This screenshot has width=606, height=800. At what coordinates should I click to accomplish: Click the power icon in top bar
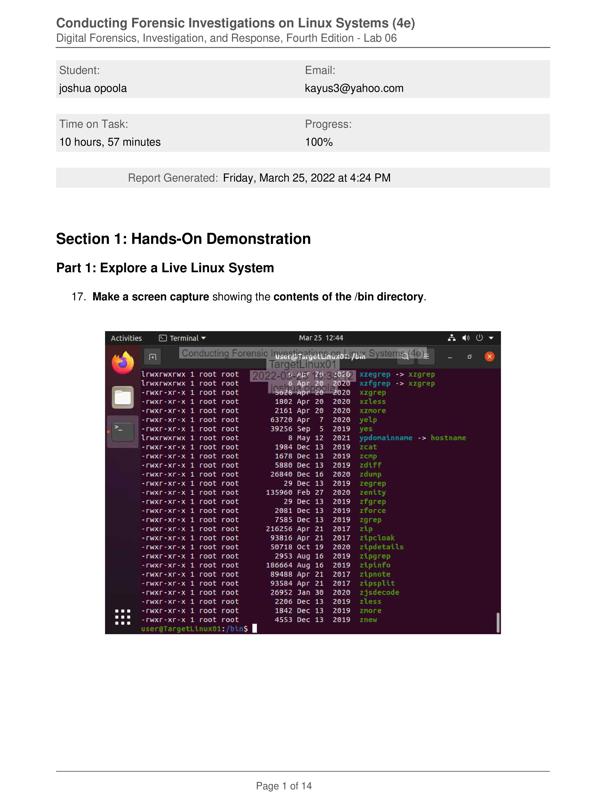[x=479, y=338]
